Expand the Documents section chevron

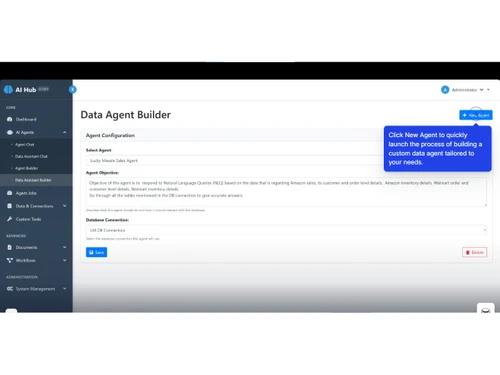pos(65,247)
